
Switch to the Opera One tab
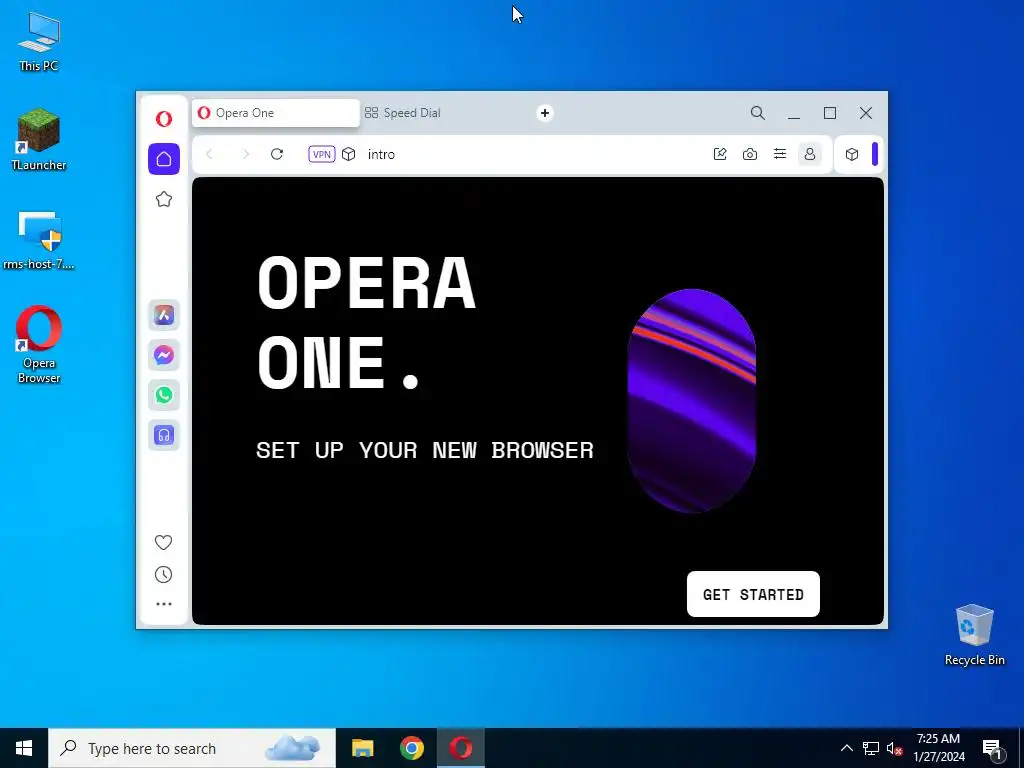[x=276, y=113]
